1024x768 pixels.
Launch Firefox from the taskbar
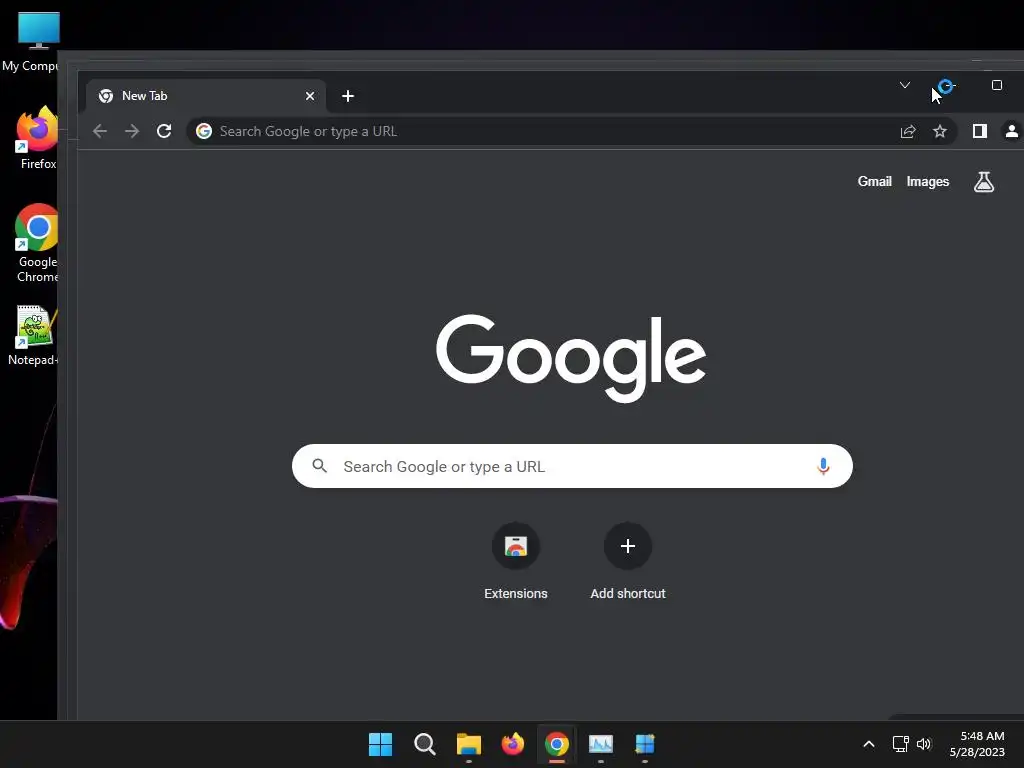[513, 744]
